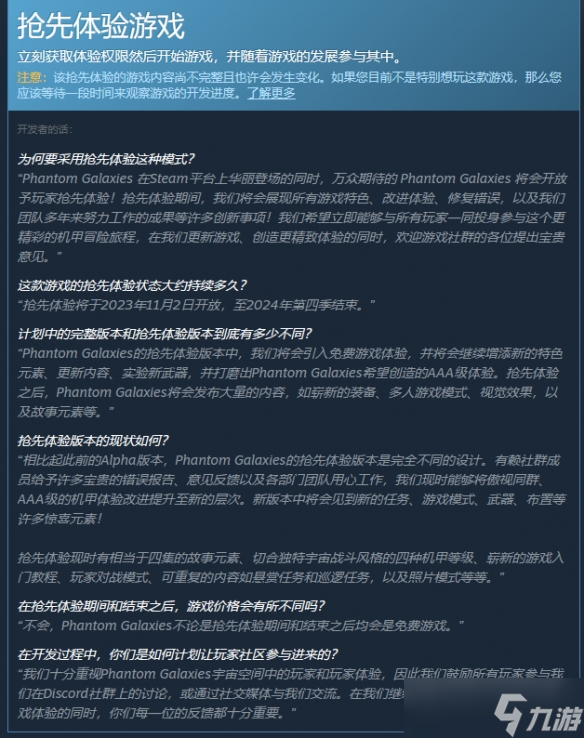Click question 这款游戏的抢先体验状态大约持续多久?
584x738 pixels.
(x=132, y=285)
